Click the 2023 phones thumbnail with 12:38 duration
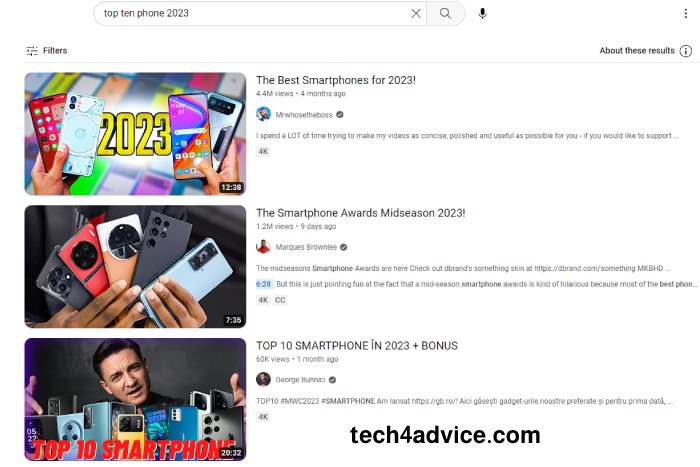Screen dimensions: 700x467 coord(135,133)
